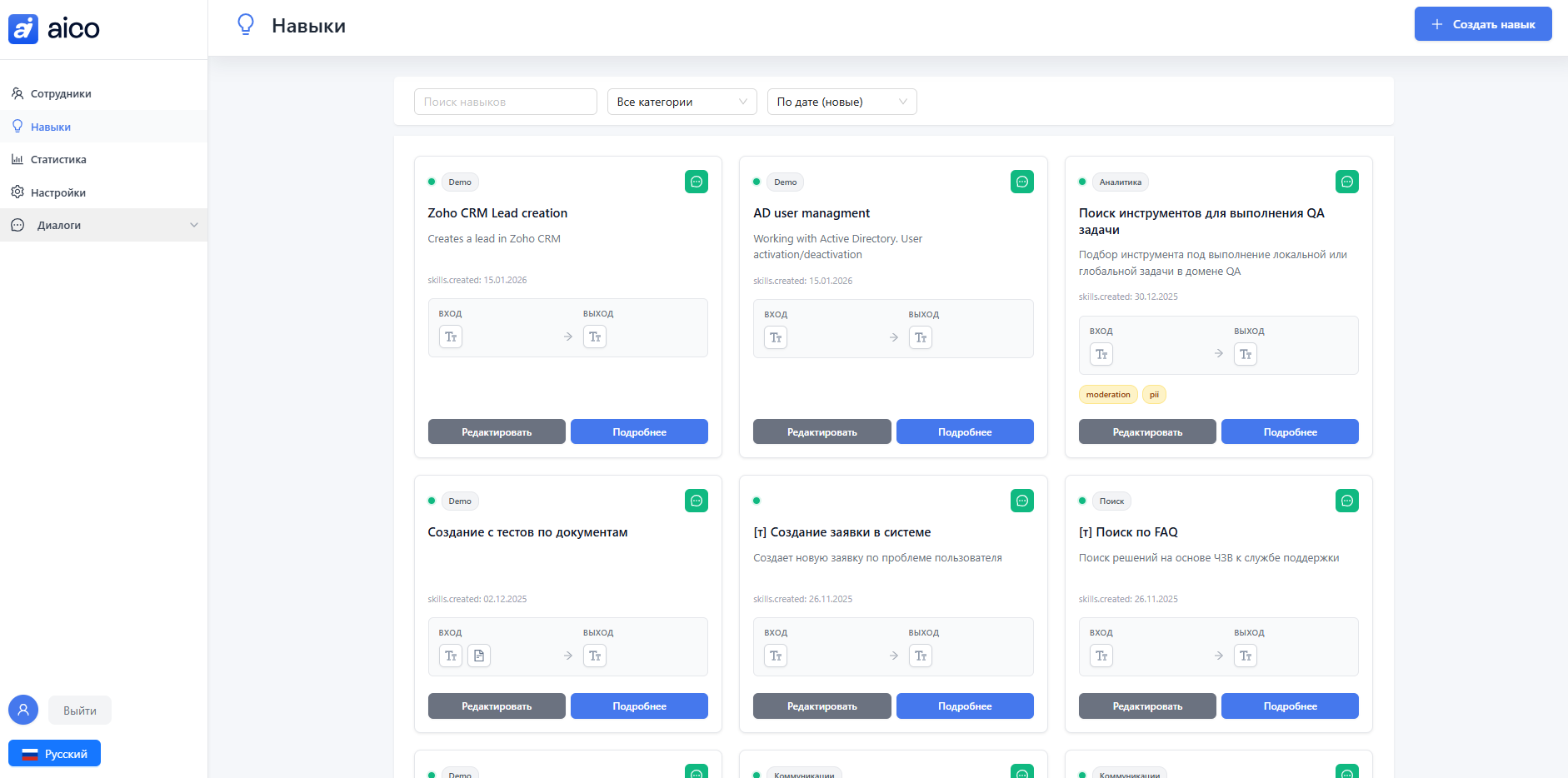Click green chat icon on Поиск по FAQ card
The image size is (1568, 778).
coord(1347,501)
